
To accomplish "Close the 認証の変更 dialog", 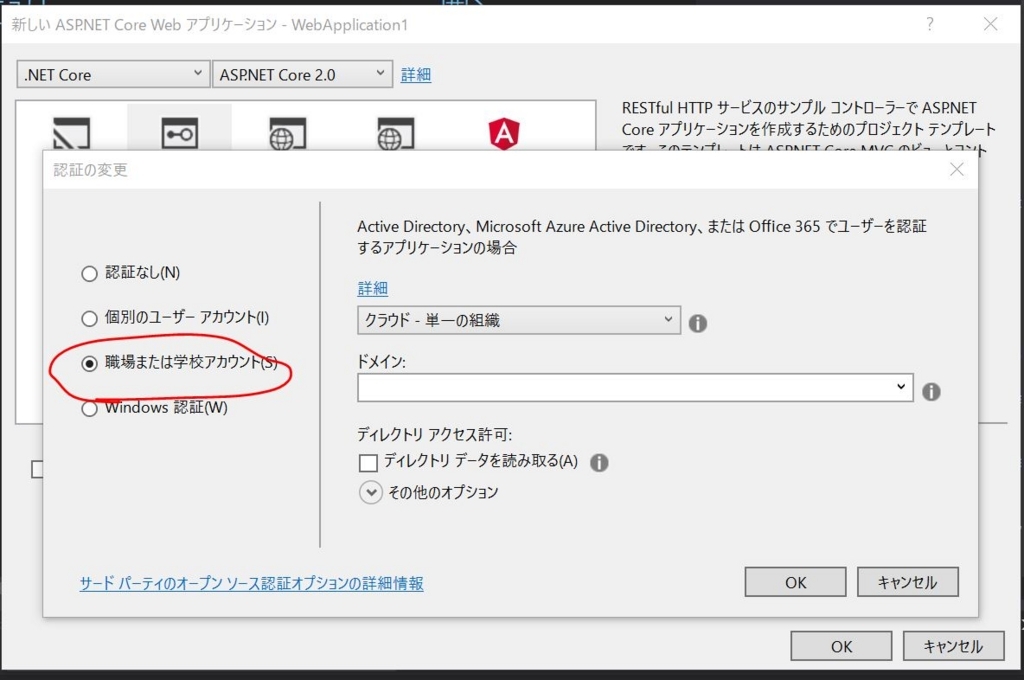I will (957, 169).
